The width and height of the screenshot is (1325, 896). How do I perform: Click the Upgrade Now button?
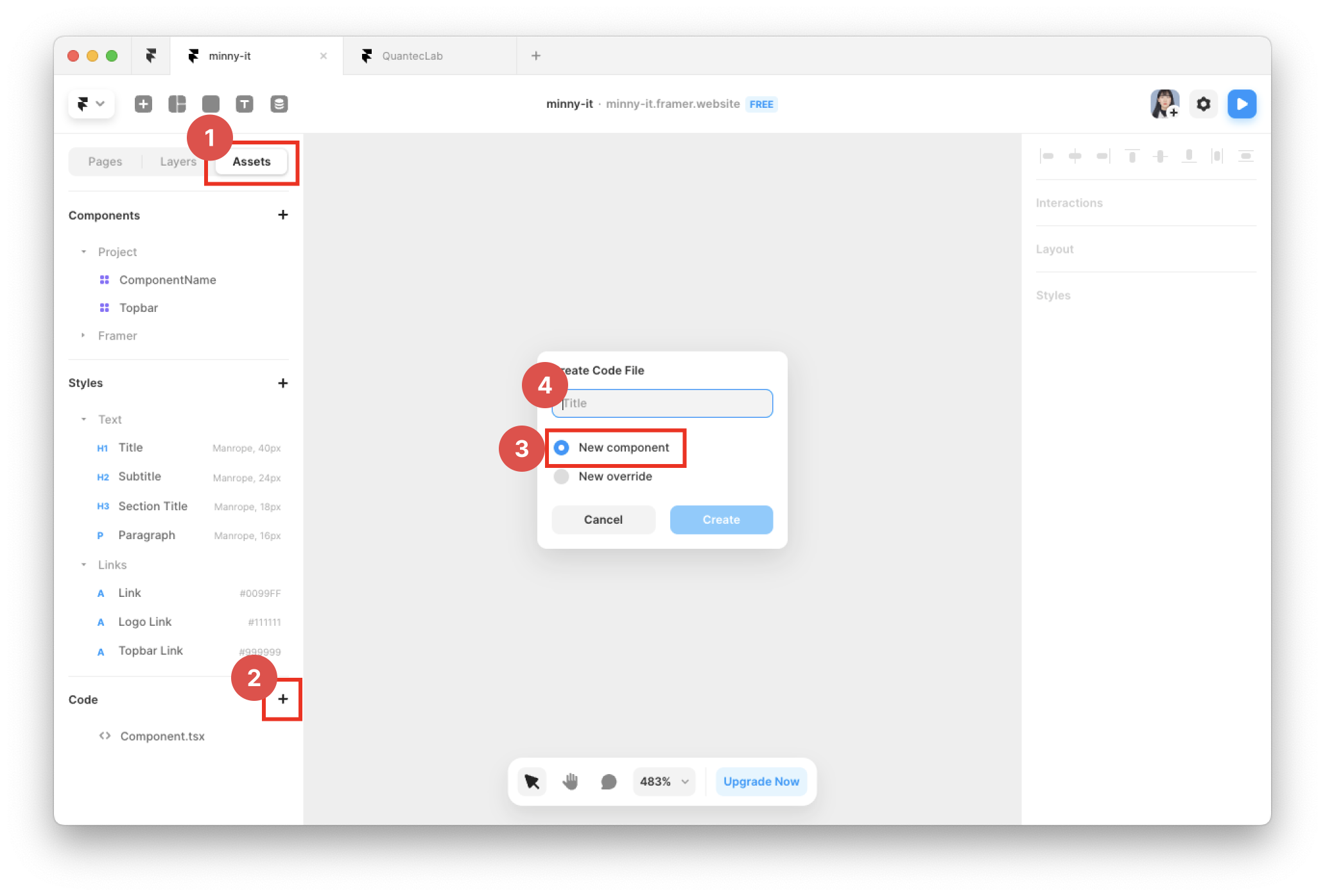point(761,781)
